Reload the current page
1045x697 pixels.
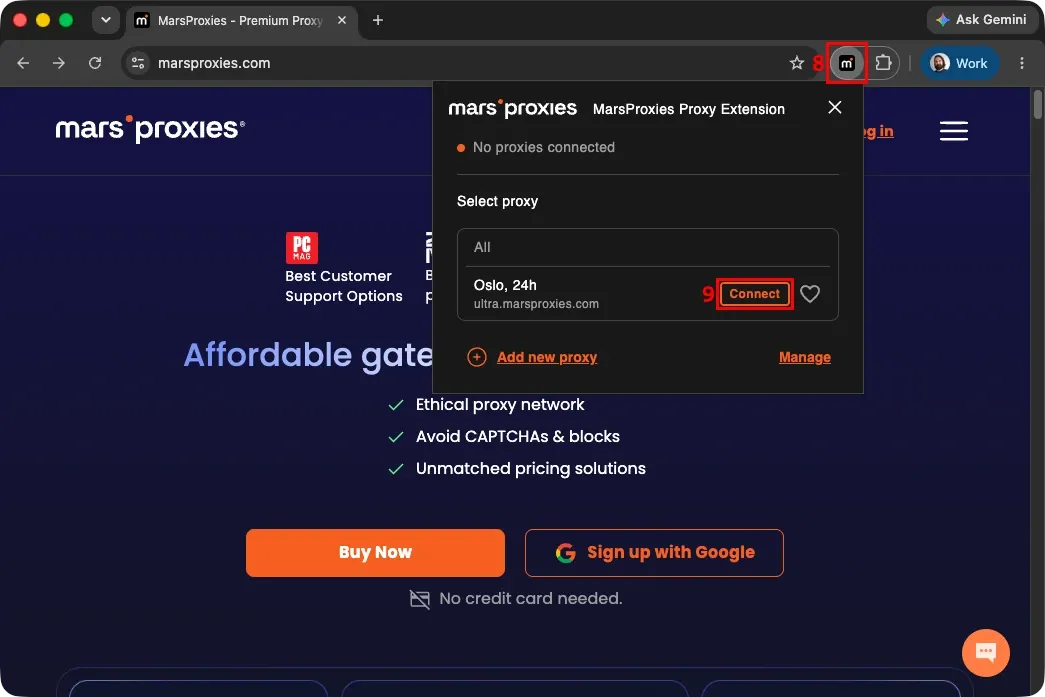95,63
